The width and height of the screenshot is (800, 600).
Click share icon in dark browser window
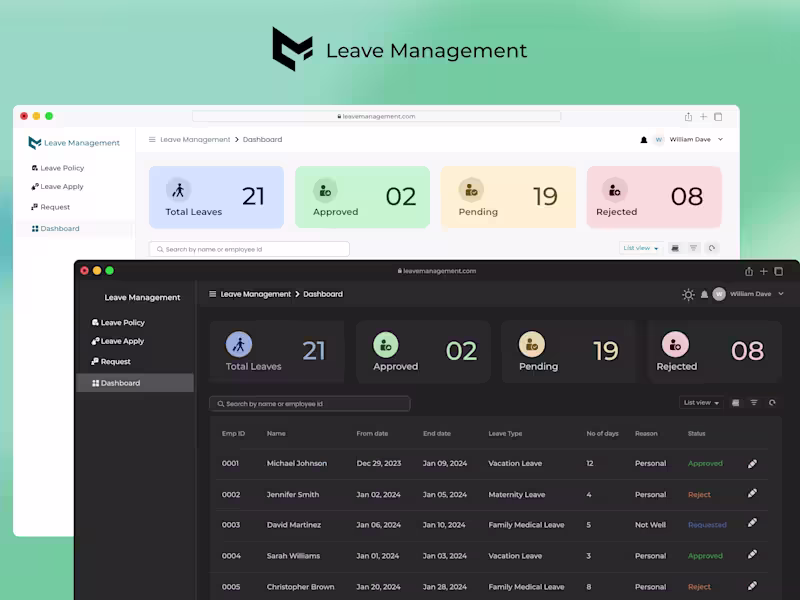[748, 271]
